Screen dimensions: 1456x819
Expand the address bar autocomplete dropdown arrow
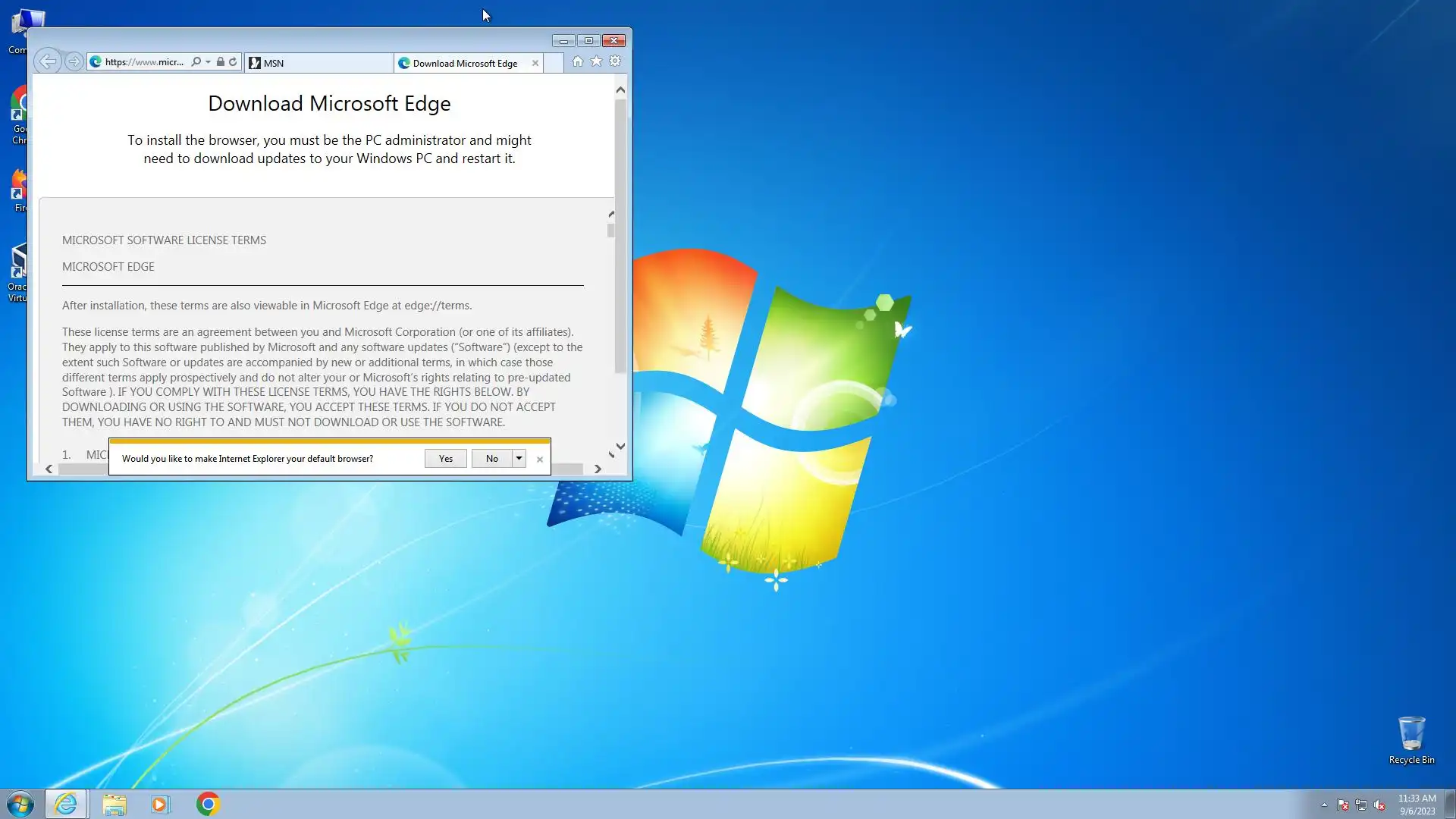click(x=208, y=62)
